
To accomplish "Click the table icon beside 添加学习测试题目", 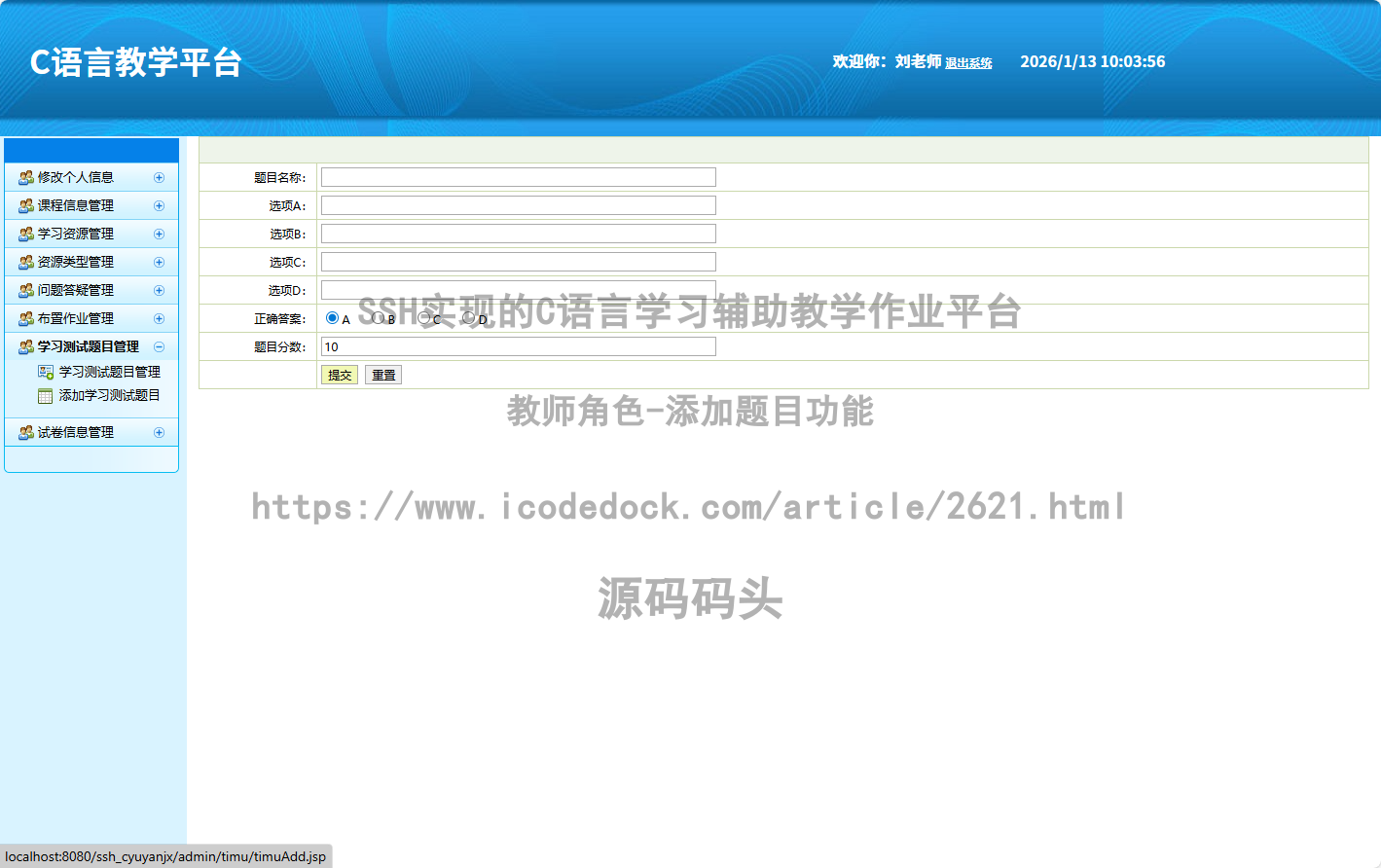I will pos(46,396).
